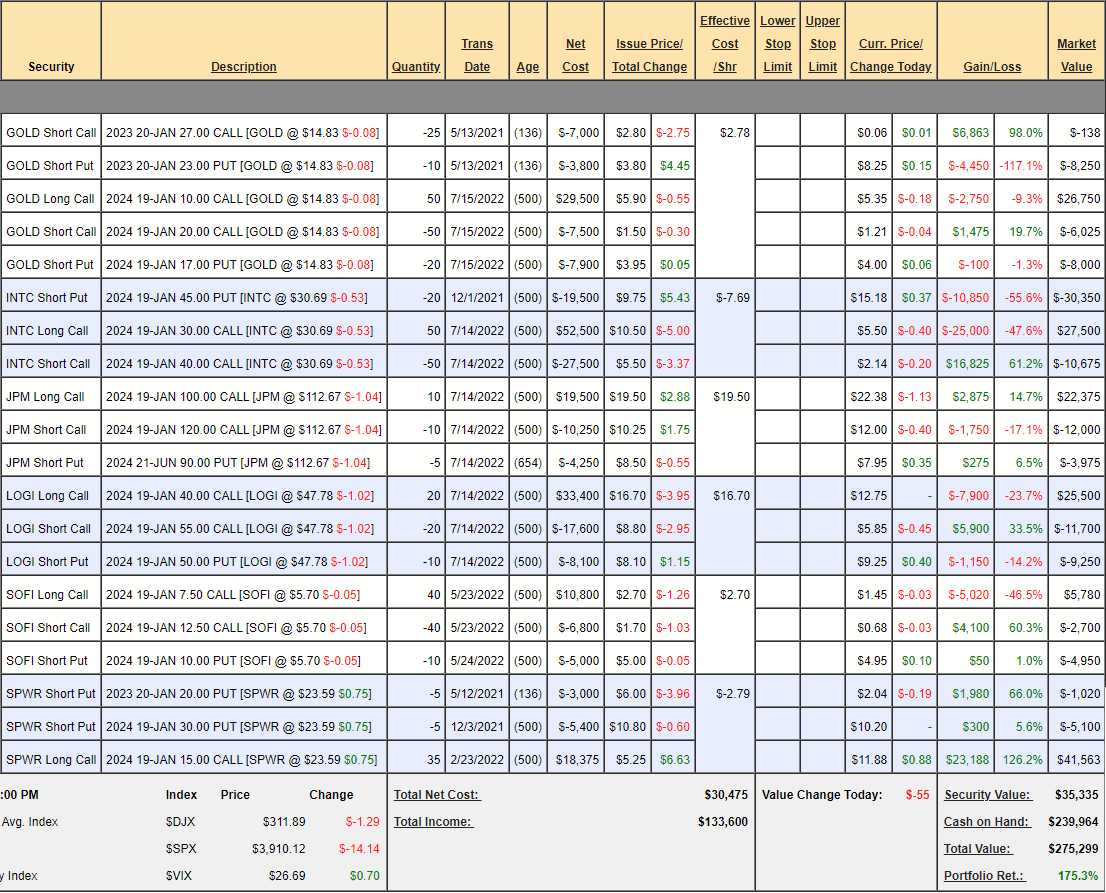The image size is (1106, 893).
Task: Select the Upper Stop Limit header
Action: tap(822, 44)
